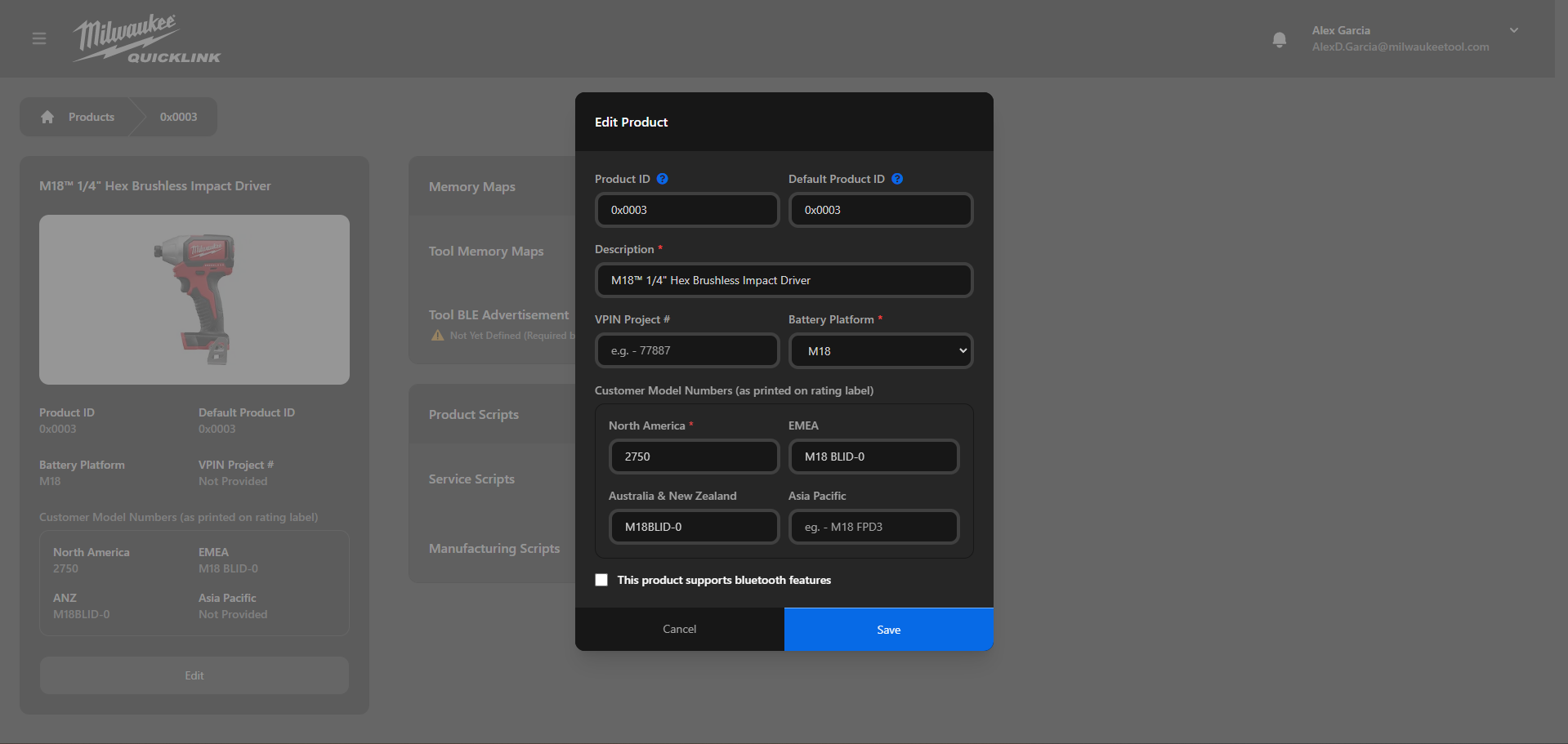Edit the Description text field
The image size is (1568, 744).
(784, 280)
